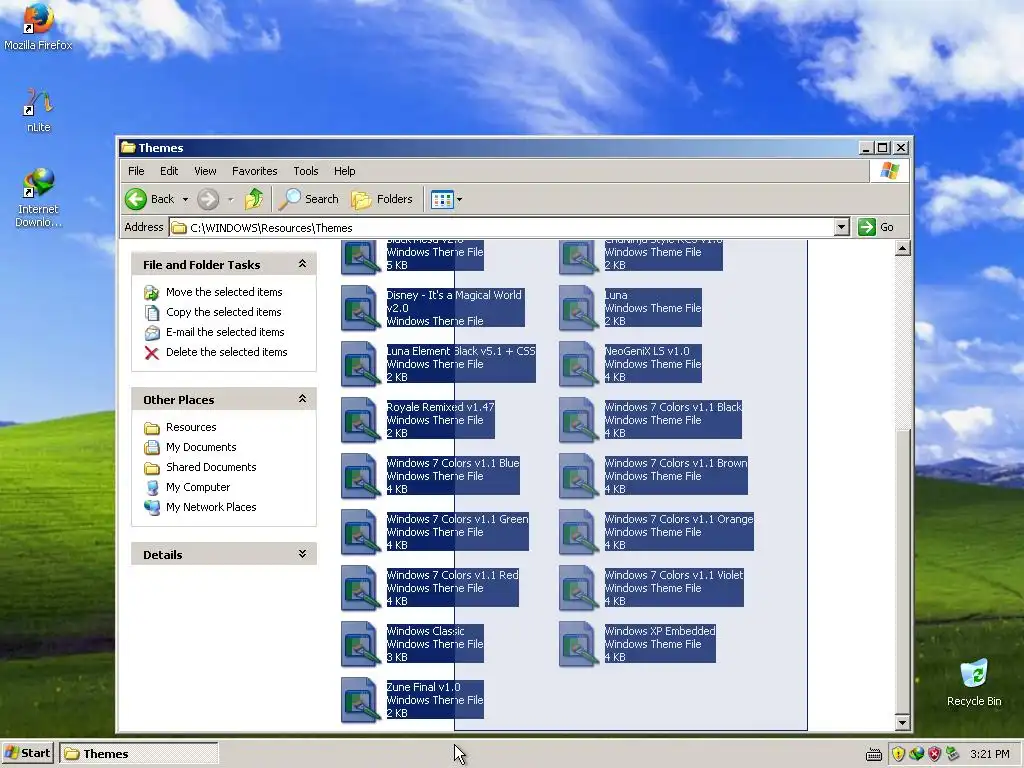Select Windows 7 Colors v1.1 Orange icon
1024x768 pixels.
pyautogui.click(x=578, y=532)
